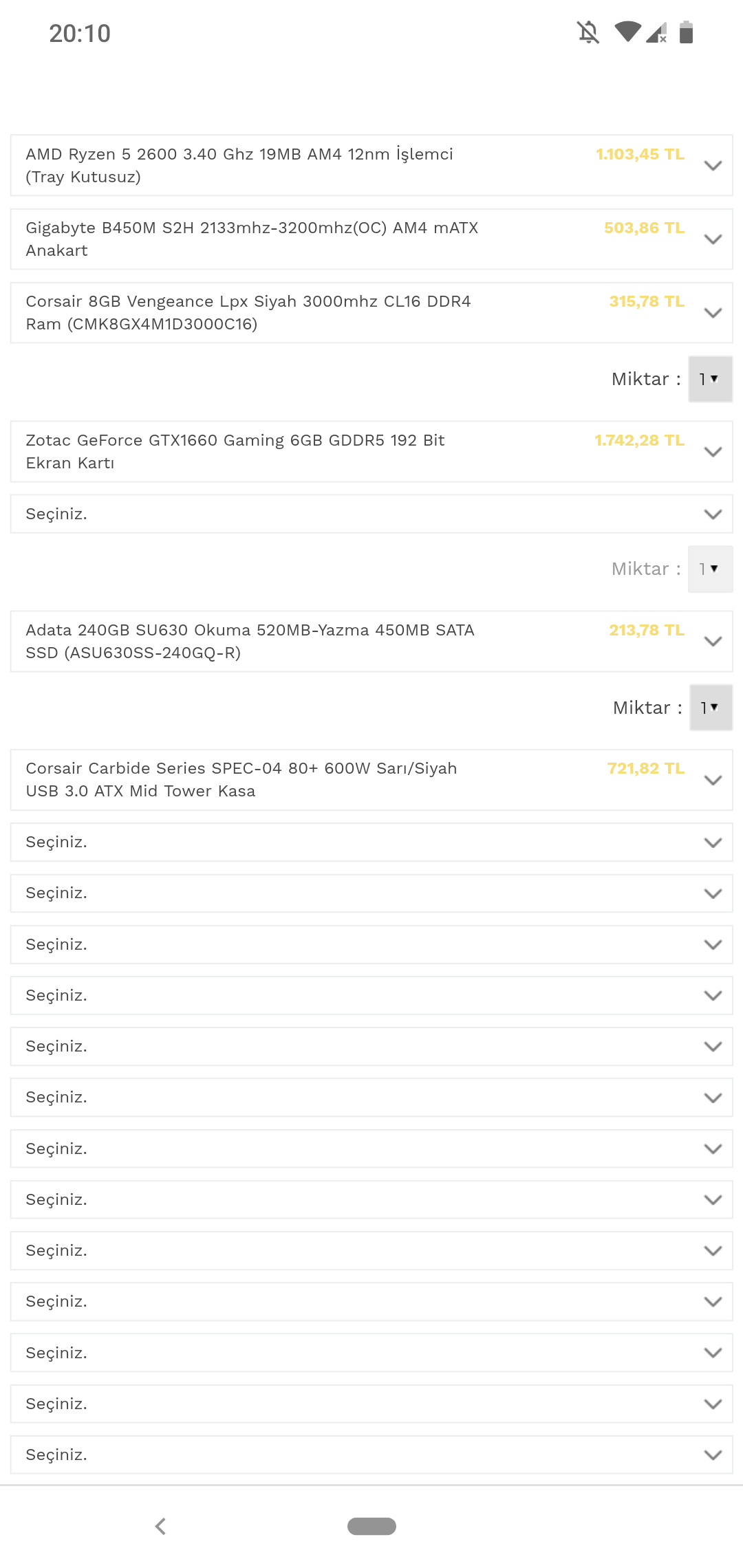The image size is (743, 1568).
Task: Tap the chevron beside AMD Ryzen 5 2600
Action: tap(713, 166)
